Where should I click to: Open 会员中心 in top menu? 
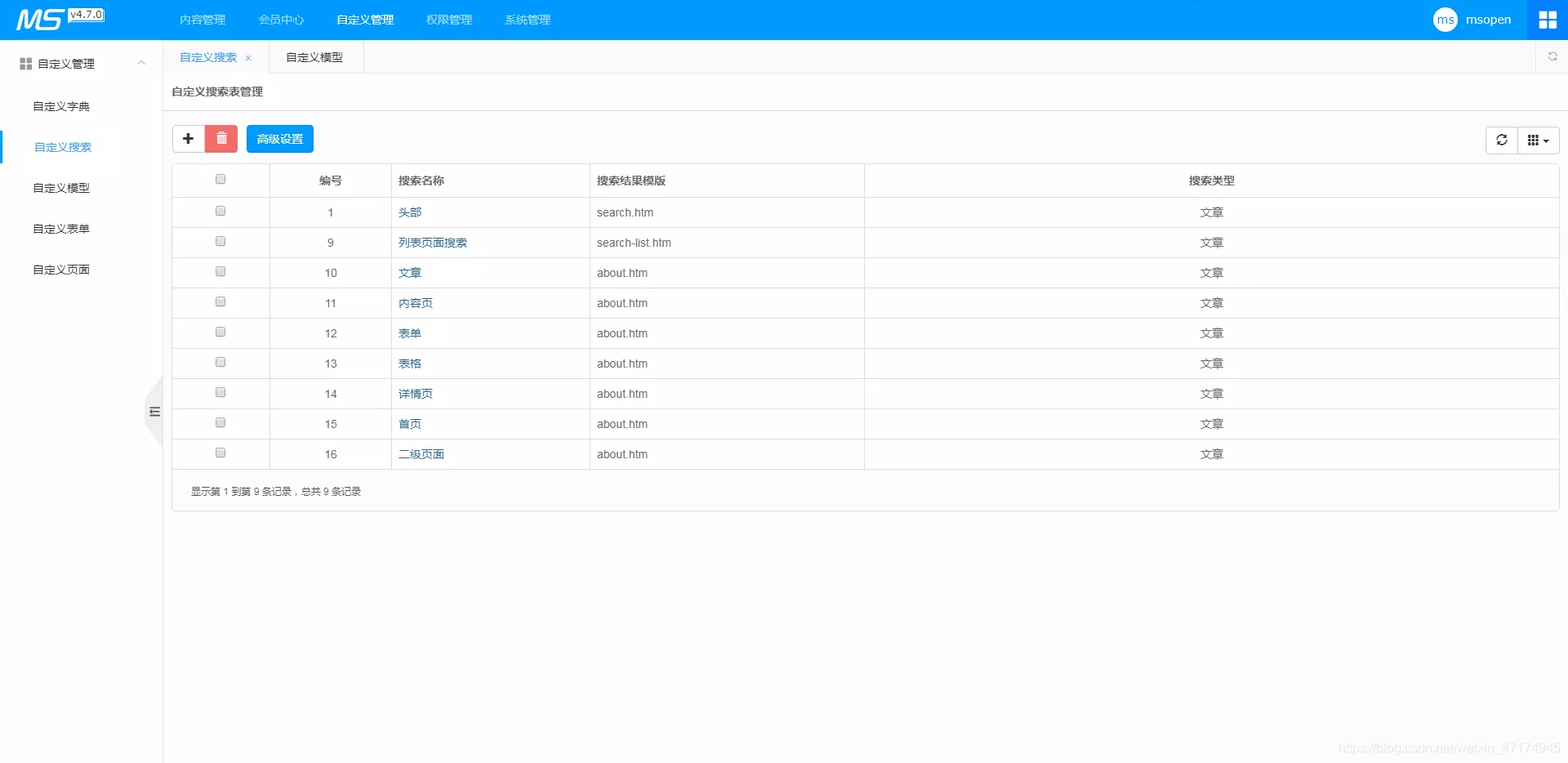point(281,20)
